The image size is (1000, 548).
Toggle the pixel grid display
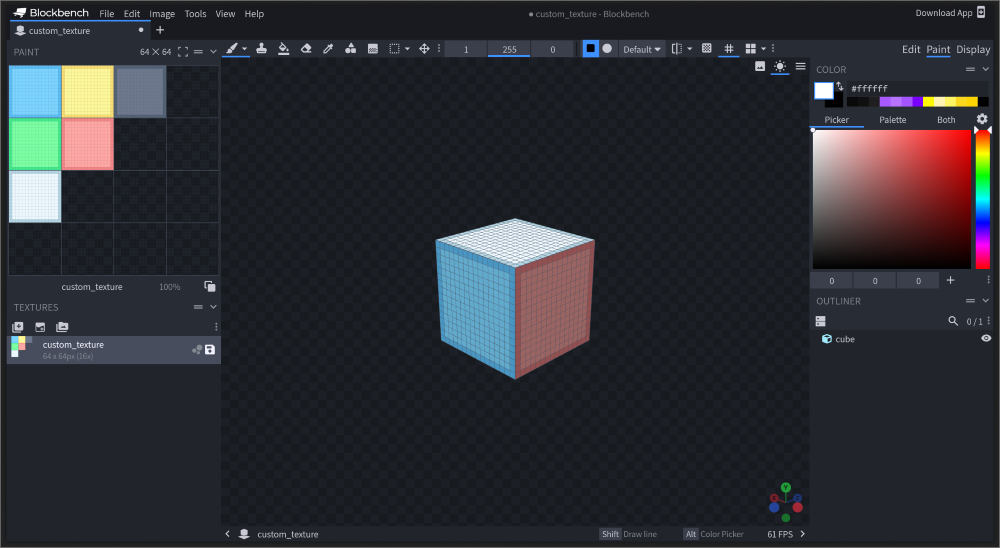(x=729, y=48)
